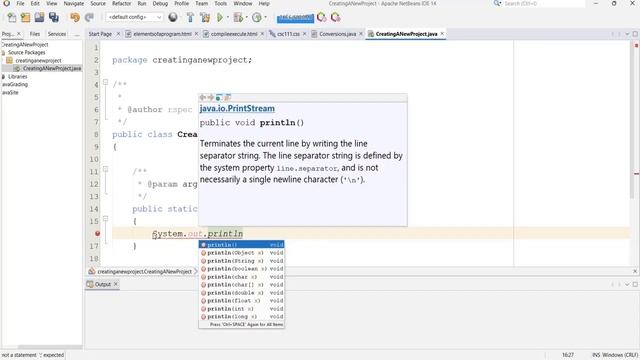640x360 pixels.
Task: Choose println(boolean x) completion
Action: [x=241, y=269]
